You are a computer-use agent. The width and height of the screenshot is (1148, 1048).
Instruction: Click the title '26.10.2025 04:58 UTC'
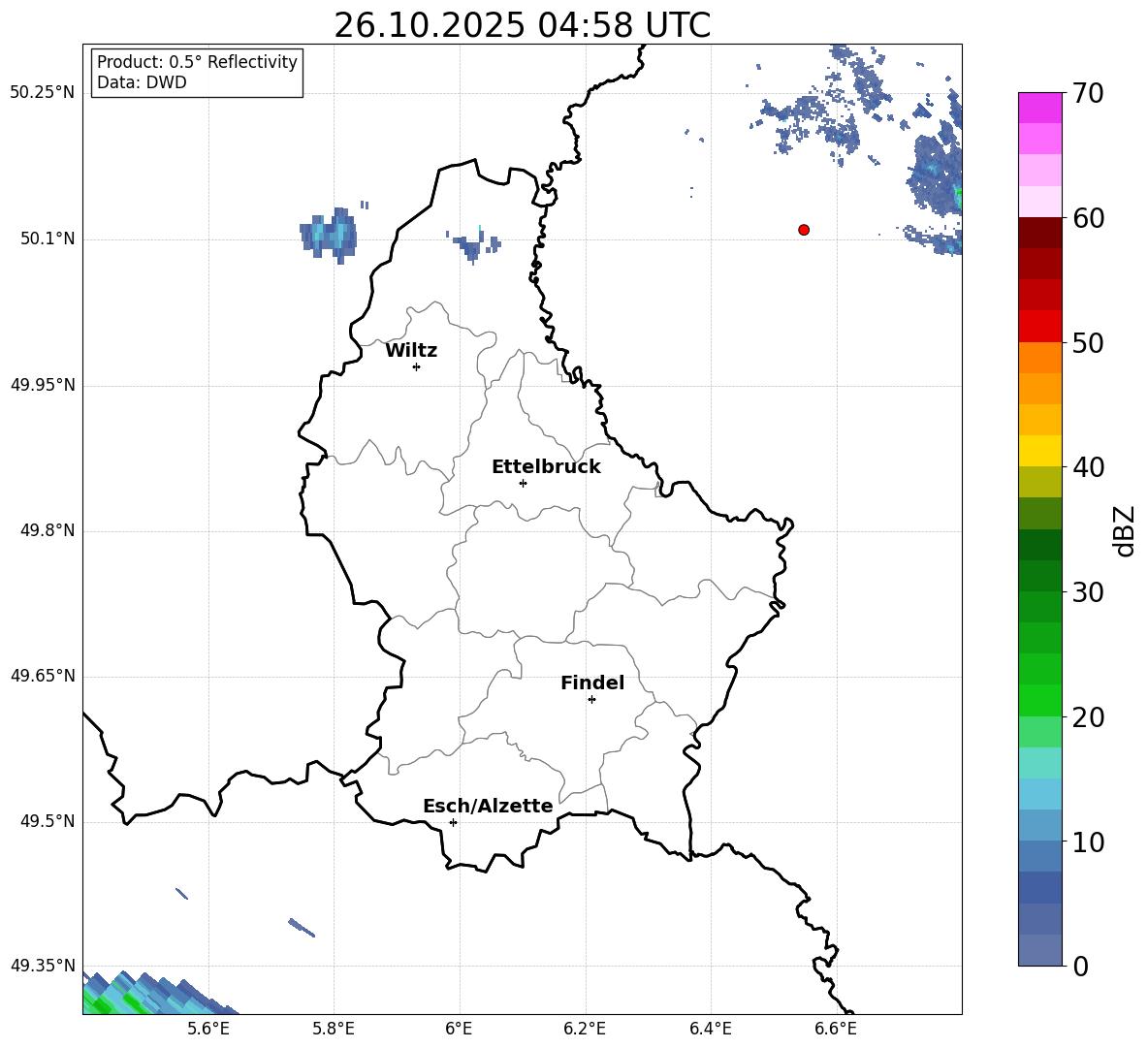pos(522,26)
